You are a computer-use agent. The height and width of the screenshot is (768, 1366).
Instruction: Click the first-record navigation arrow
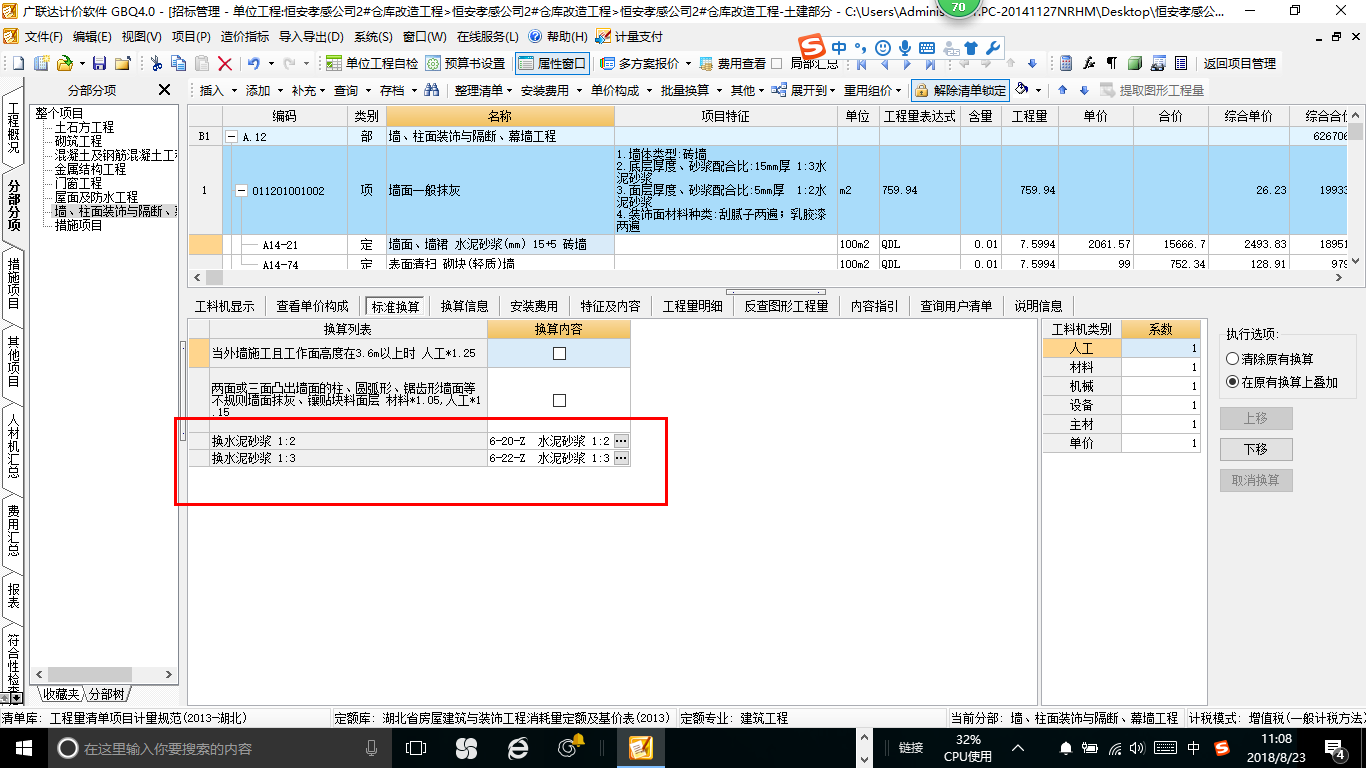click(x=860, y=63)
